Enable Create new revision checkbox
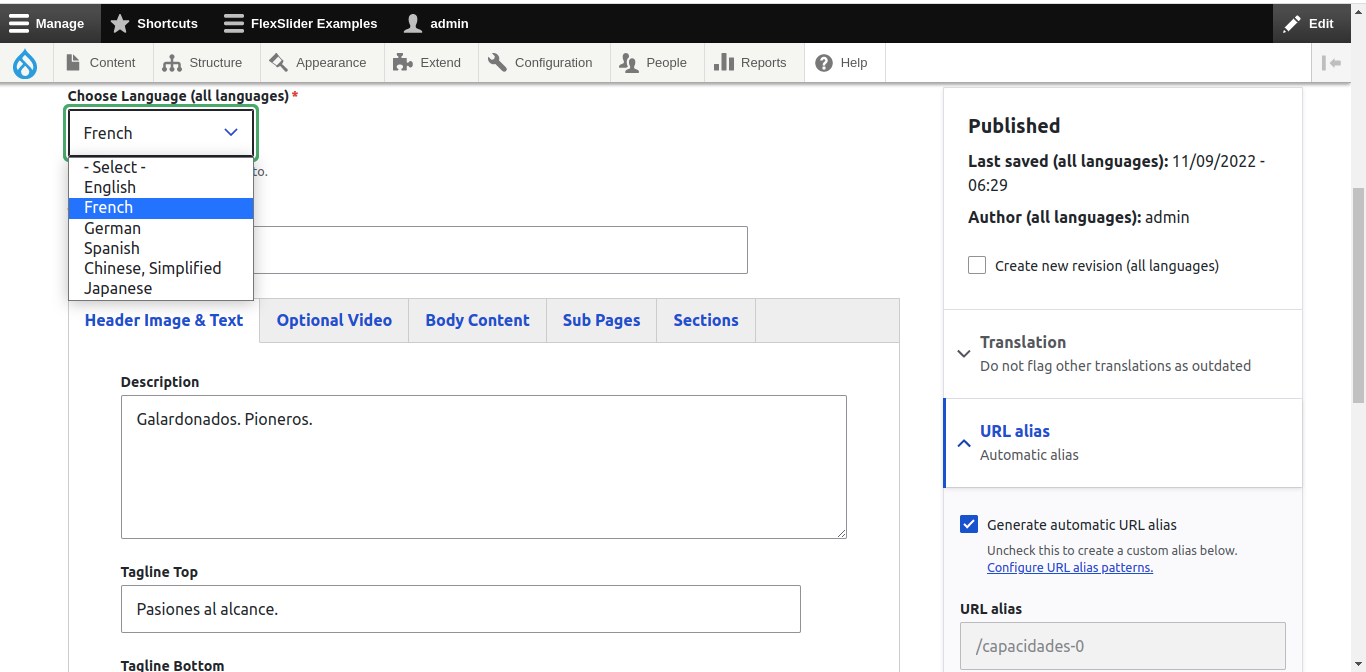This screenshot has width=1366, height=672. [x=977, y=266]
